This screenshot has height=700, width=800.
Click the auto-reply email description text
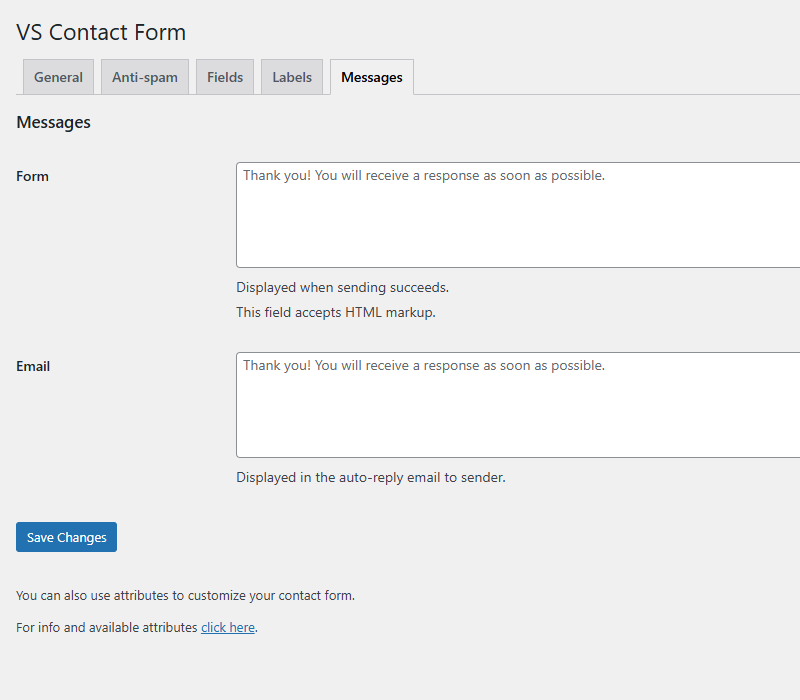coord(370,477)
